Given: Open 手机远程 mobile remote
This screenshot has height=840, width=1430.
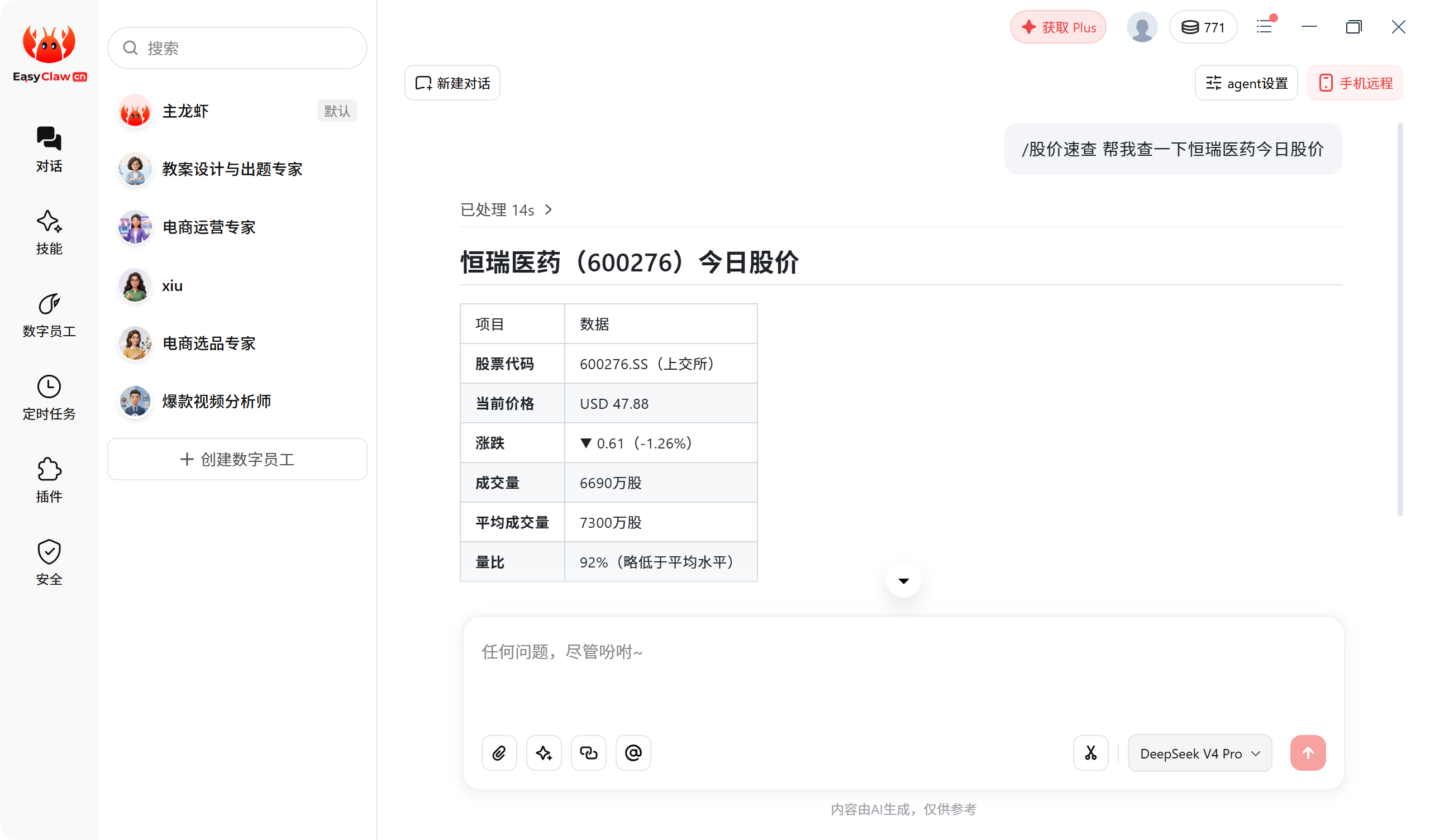Looking at the screenshot, I should (1355, 83).
